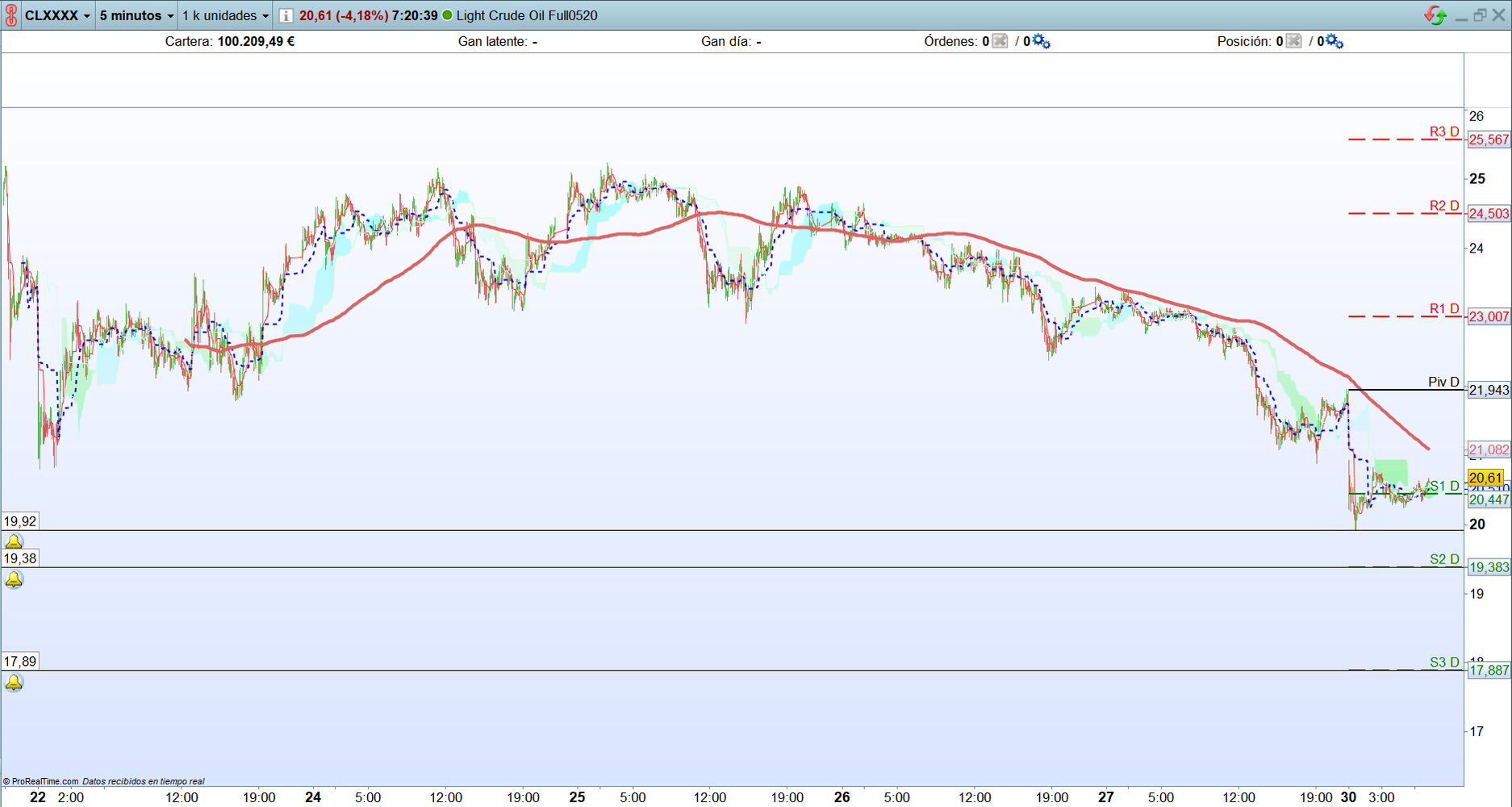
Task: Click the 19,92 alert price label
Action: [x=20, y=521]
